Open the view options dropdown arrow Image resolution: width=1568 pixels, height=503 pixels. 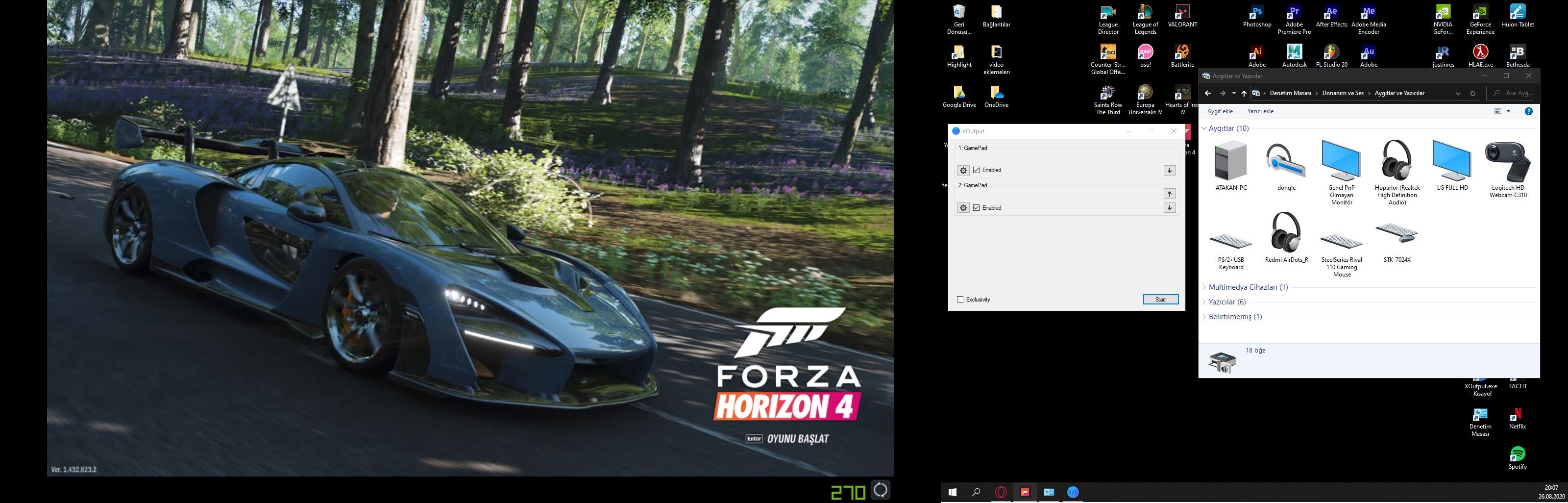pyautogui.click(x=1508, y=111)
